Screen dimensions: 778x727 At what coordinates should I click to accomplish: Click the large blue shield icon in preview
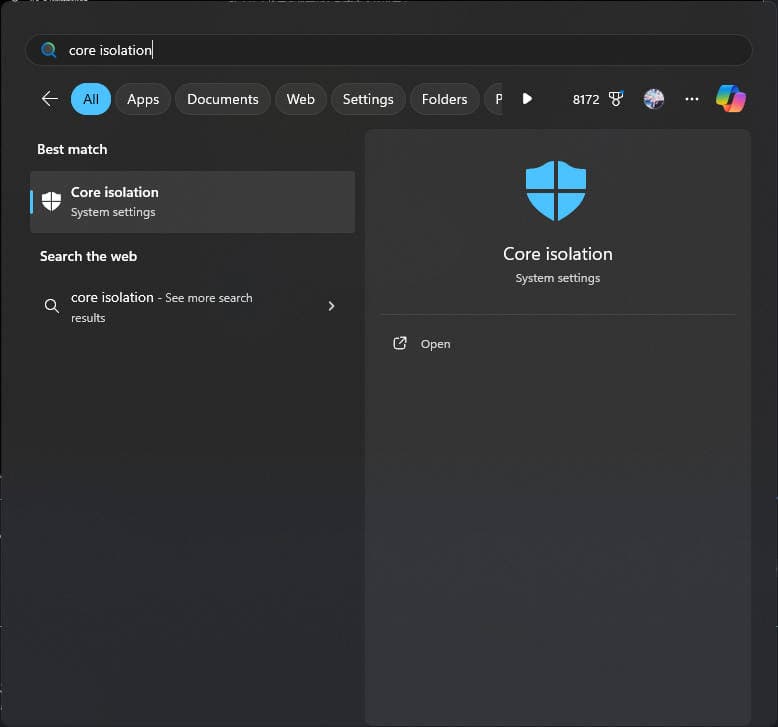556,191
